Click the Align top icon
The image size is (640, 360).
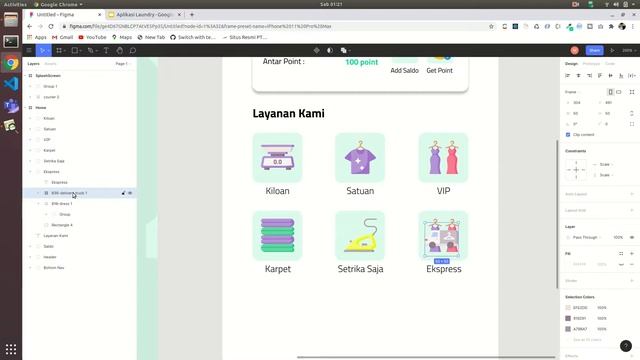pyautogui.click(x=600, y=76)
